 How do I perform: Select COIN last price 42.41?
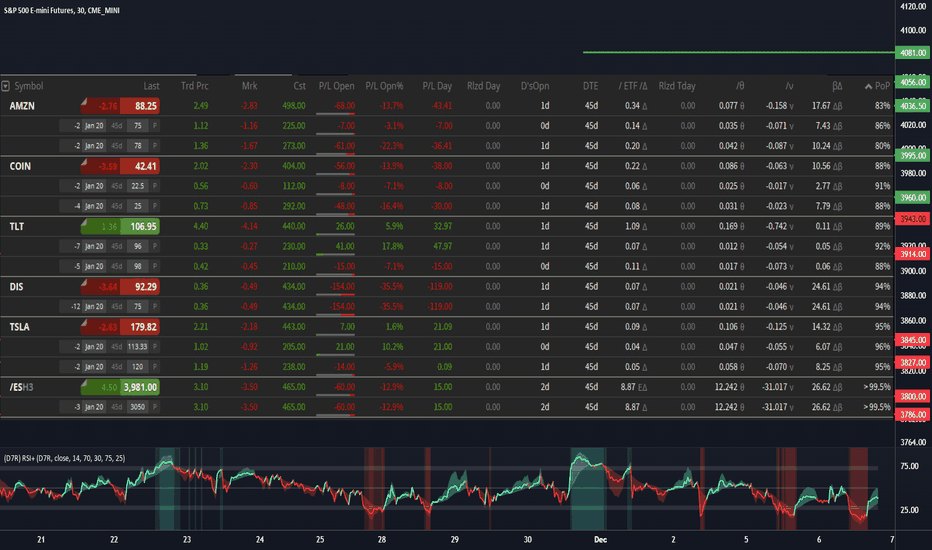pos(140,166)
